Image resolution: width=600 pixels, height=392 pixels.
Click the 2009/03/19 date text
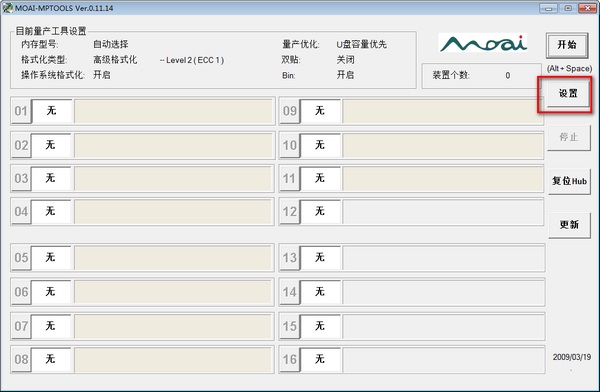tap(572, 357)
